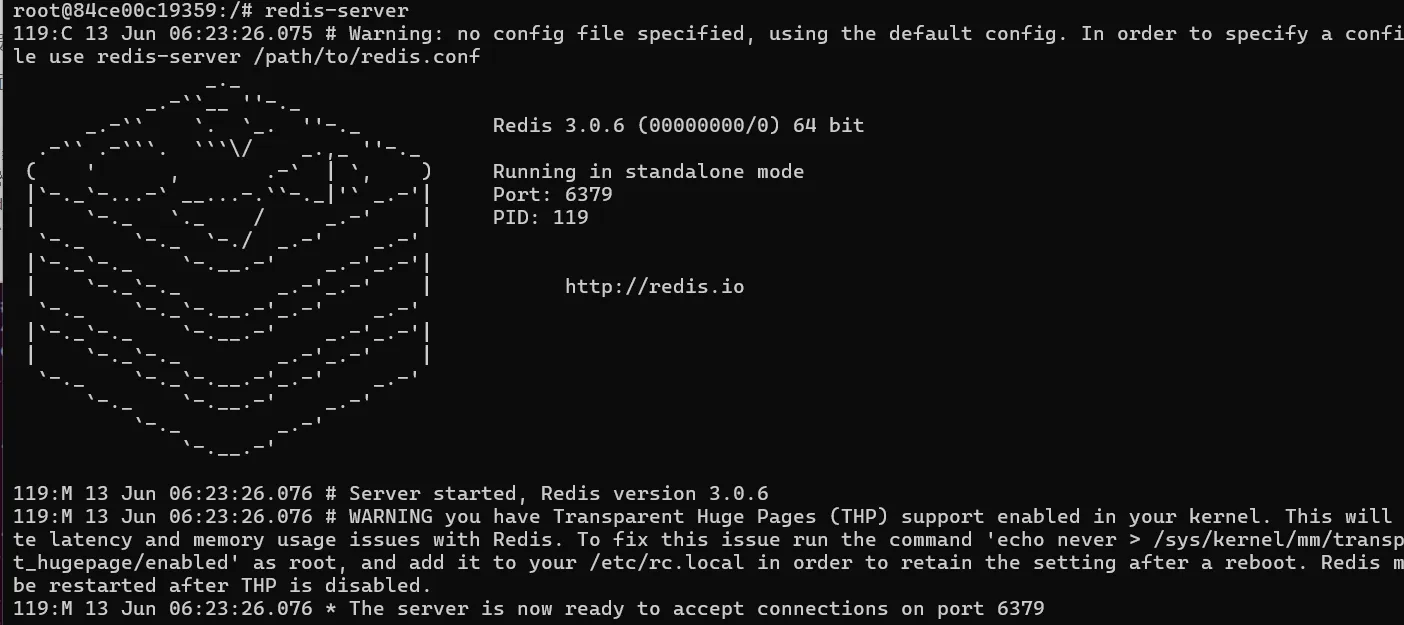Viewport: 1404px width, 625px height.
Task: Click the "no config file specified" warning
Action: (600, 34)
